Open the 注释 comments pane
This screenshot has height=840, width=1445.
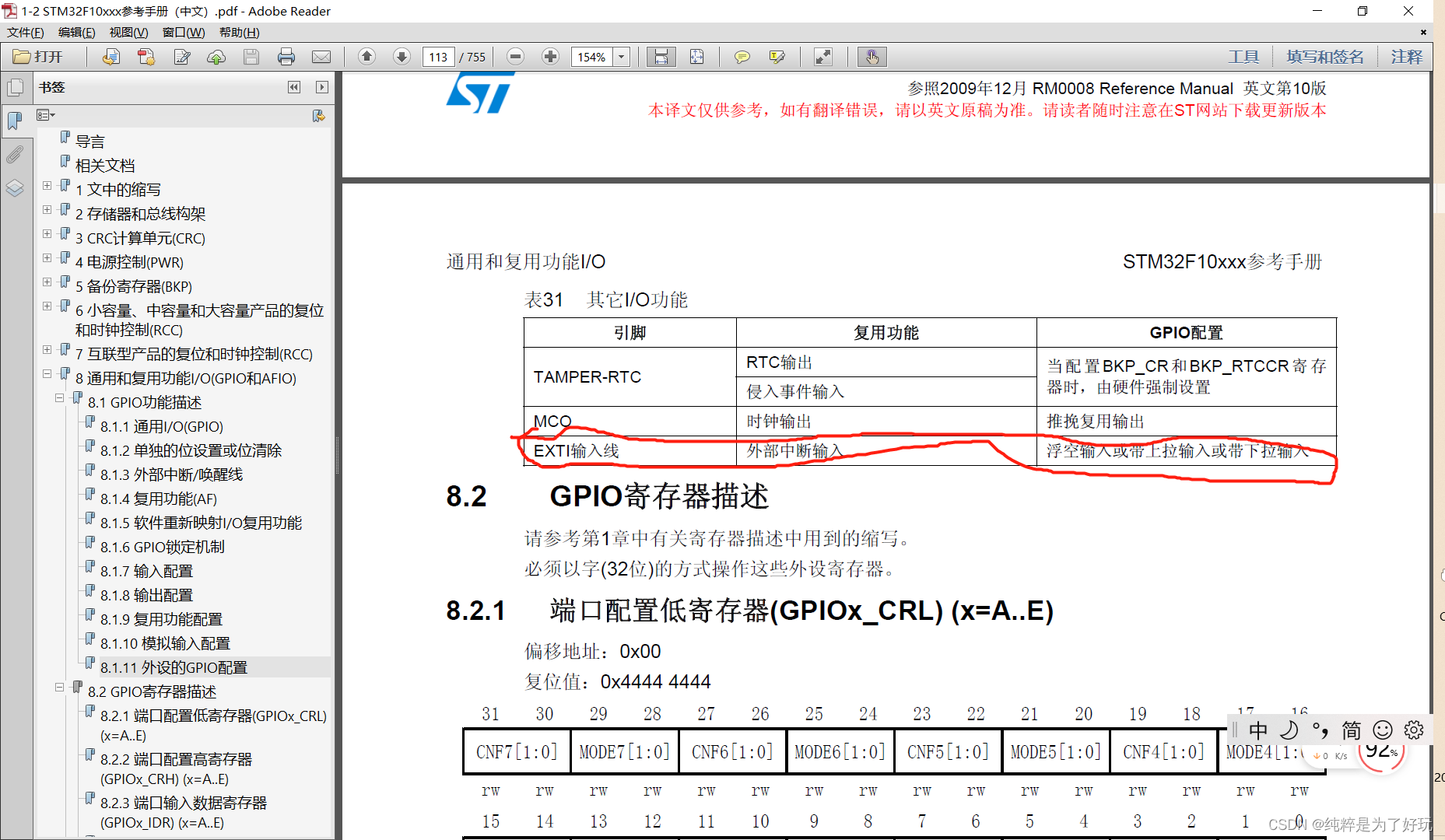point(1406,57)
